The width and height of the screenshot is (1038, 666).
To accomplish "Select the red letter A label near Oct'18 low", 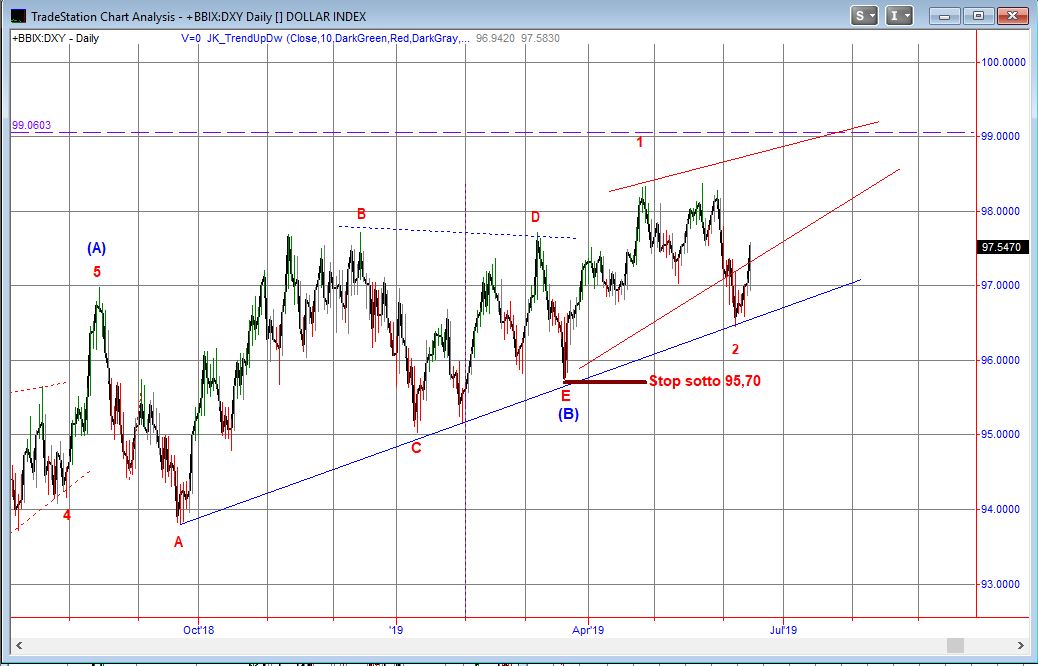I will 179,542.
